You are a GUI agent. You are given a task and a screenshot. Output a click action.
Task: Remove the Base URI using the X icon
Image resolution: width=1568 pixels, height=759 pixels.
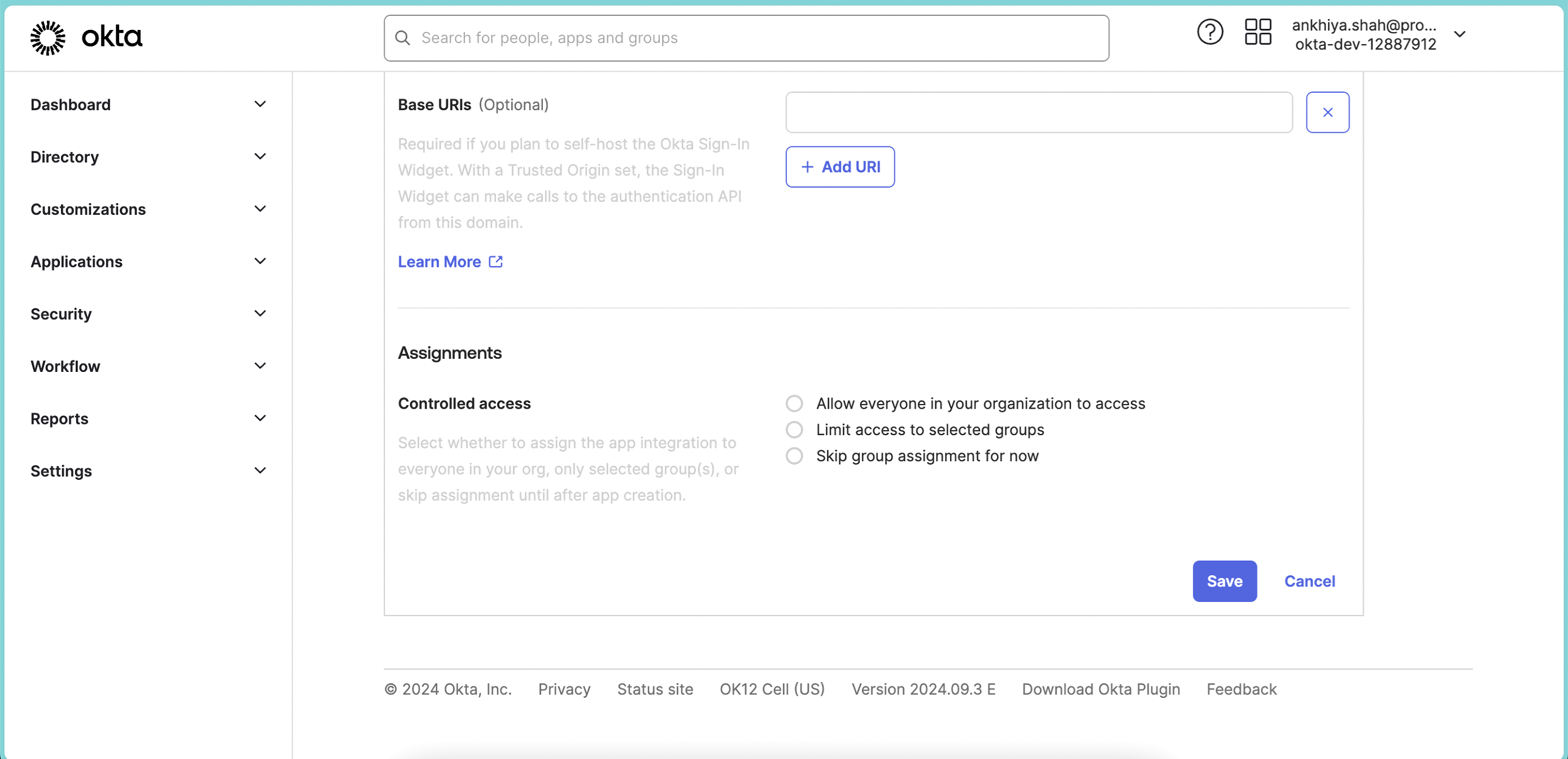(x=1327, y=112)
